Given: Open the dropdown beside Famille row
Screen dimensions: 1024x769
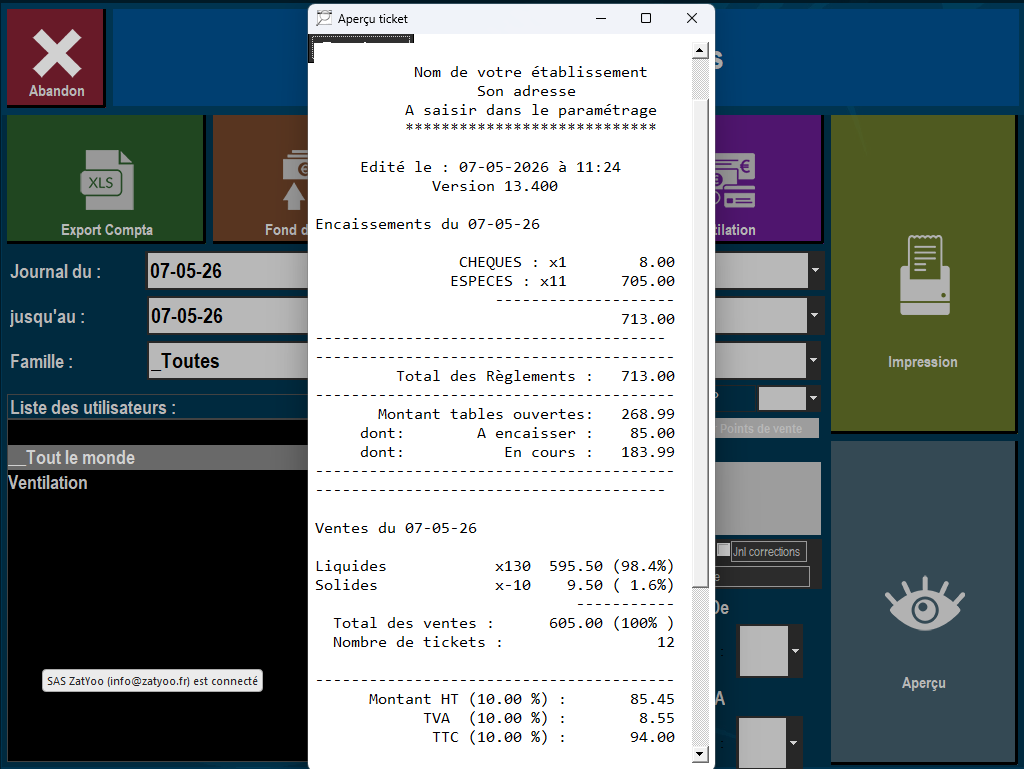Looking at the screenshot, I should click(x=814, y=360).
